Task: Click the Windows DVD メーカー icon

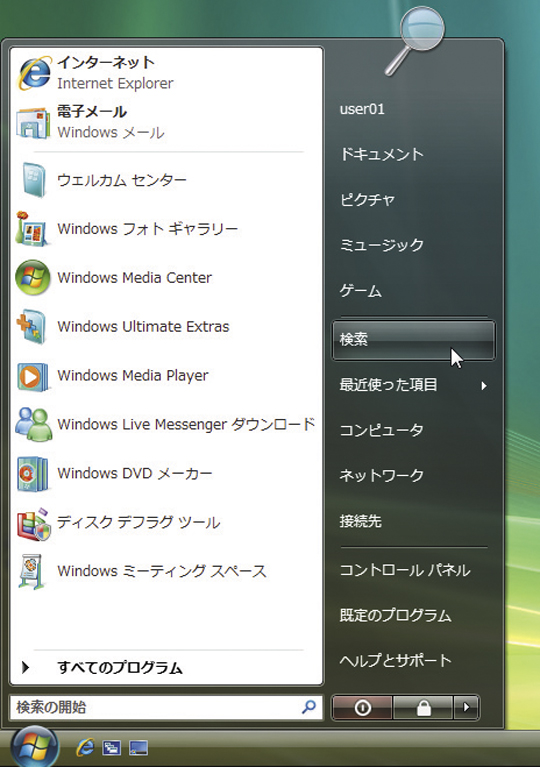Action: click(32, 474)
